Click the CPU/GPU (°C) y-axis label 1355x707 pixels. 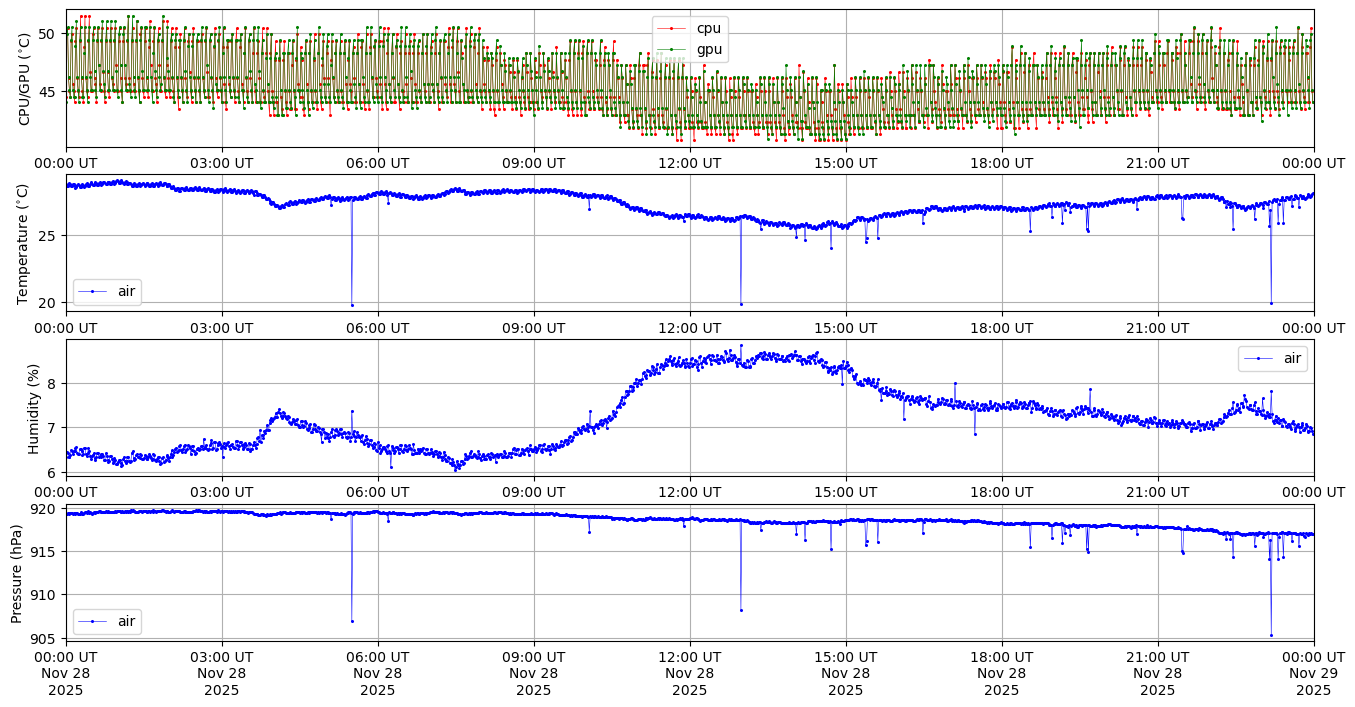[25, 80]
